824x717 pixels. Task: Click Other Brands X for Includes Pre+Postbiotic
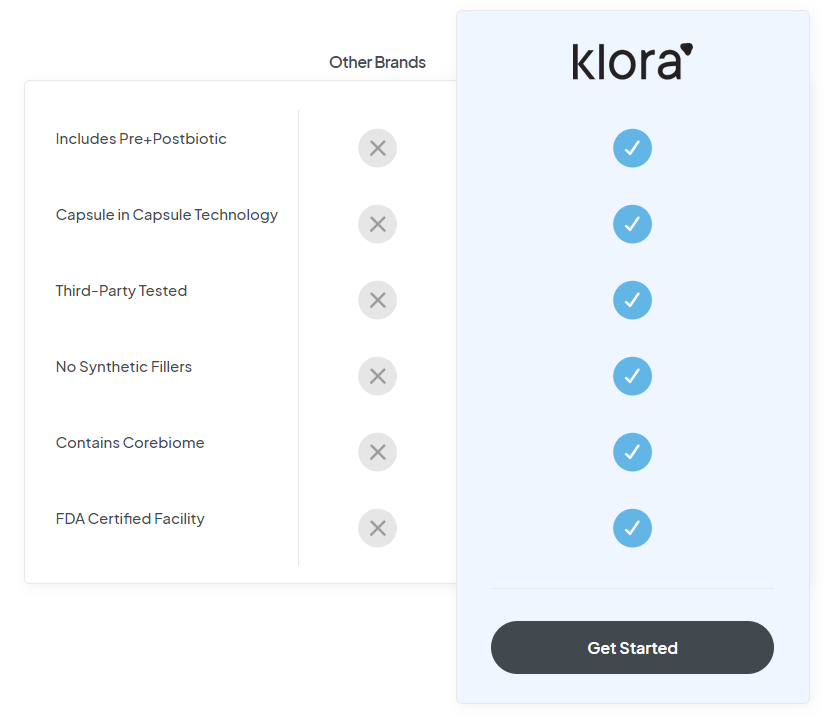click(377, 148)
